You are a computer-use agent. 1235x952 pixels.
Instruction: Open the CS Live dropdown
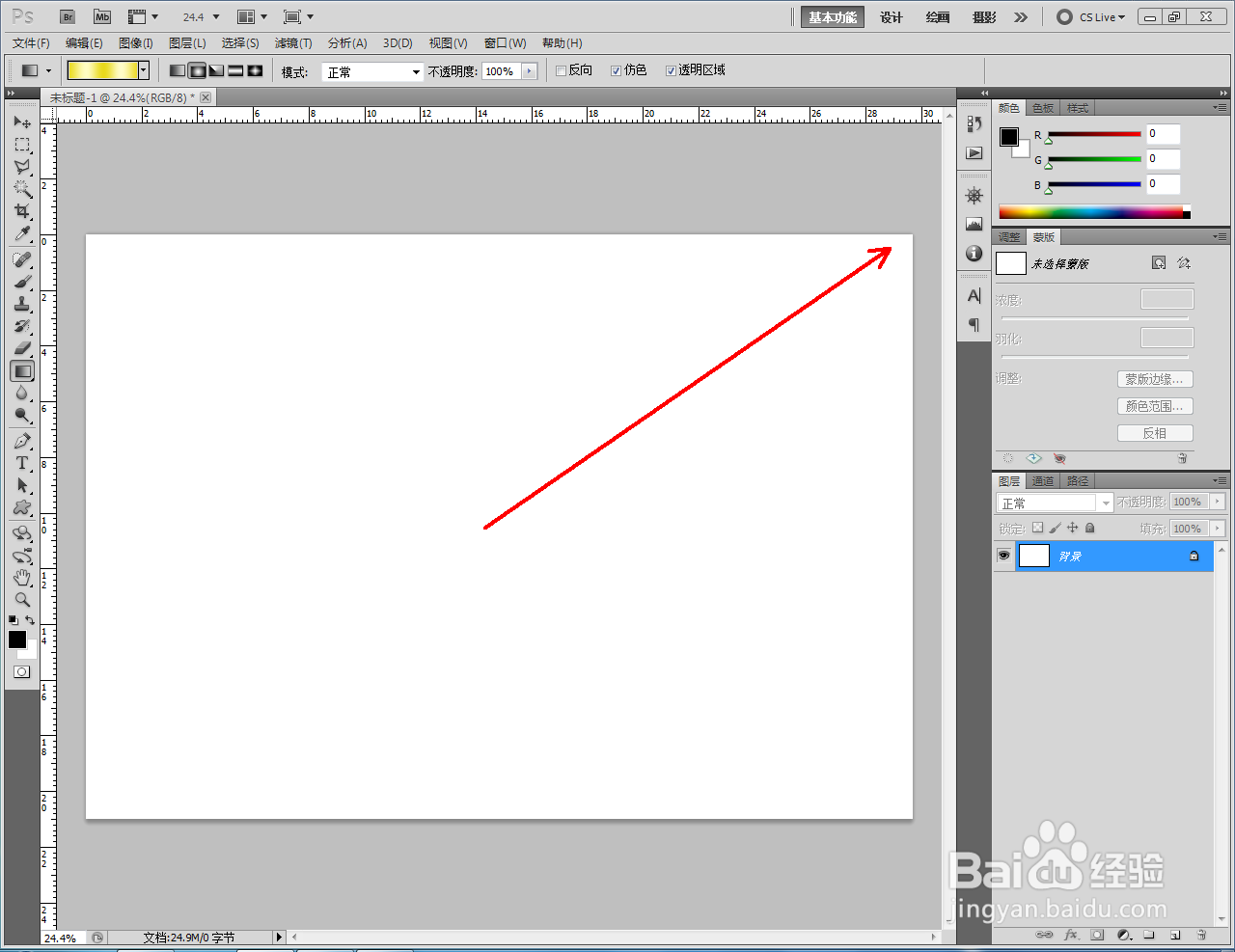point(1091,16)
